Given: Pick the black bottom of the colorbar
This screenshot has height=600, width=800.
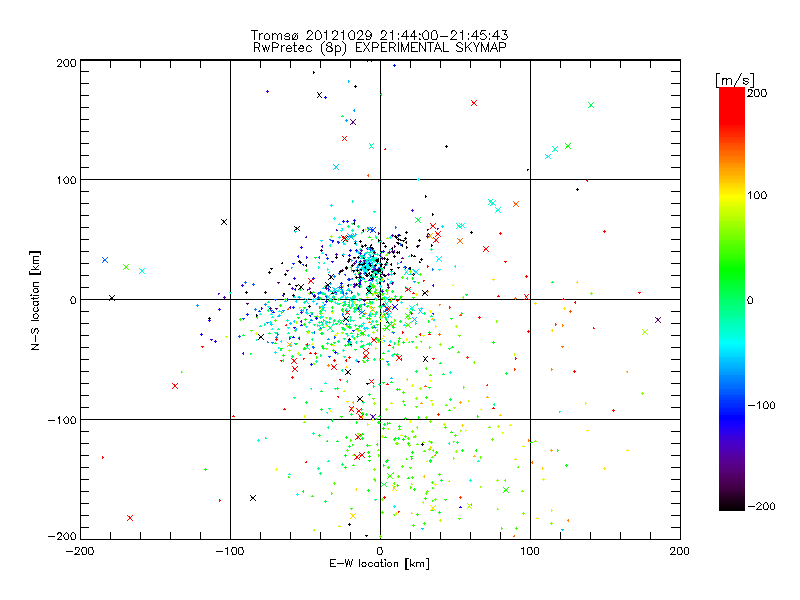Looking at the screenshot, I should pyautogui.click(x=732, y=503).
